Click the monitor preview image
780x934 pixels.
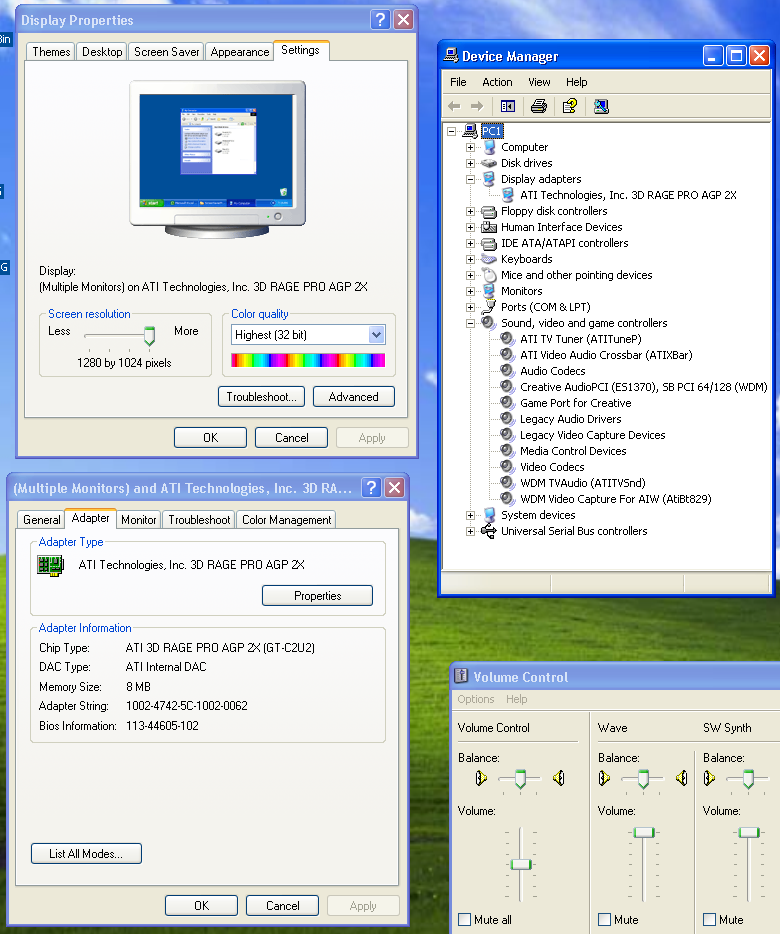coord(217,158)
